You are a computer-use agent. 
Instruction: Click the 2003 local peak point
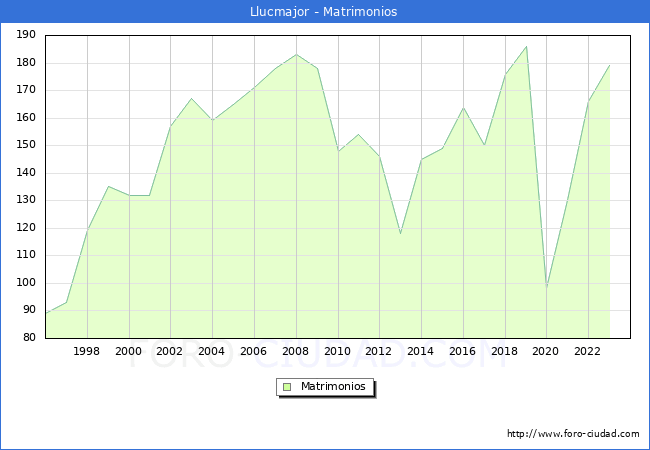(x=191, y=98)
